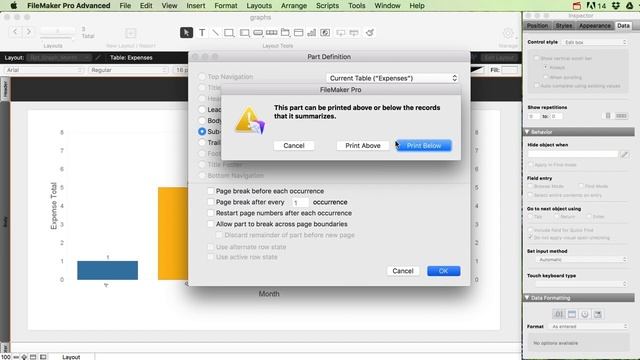Click the Field tool icon
The width and height of the screenshot is (640, 360).
coord(340,33)
